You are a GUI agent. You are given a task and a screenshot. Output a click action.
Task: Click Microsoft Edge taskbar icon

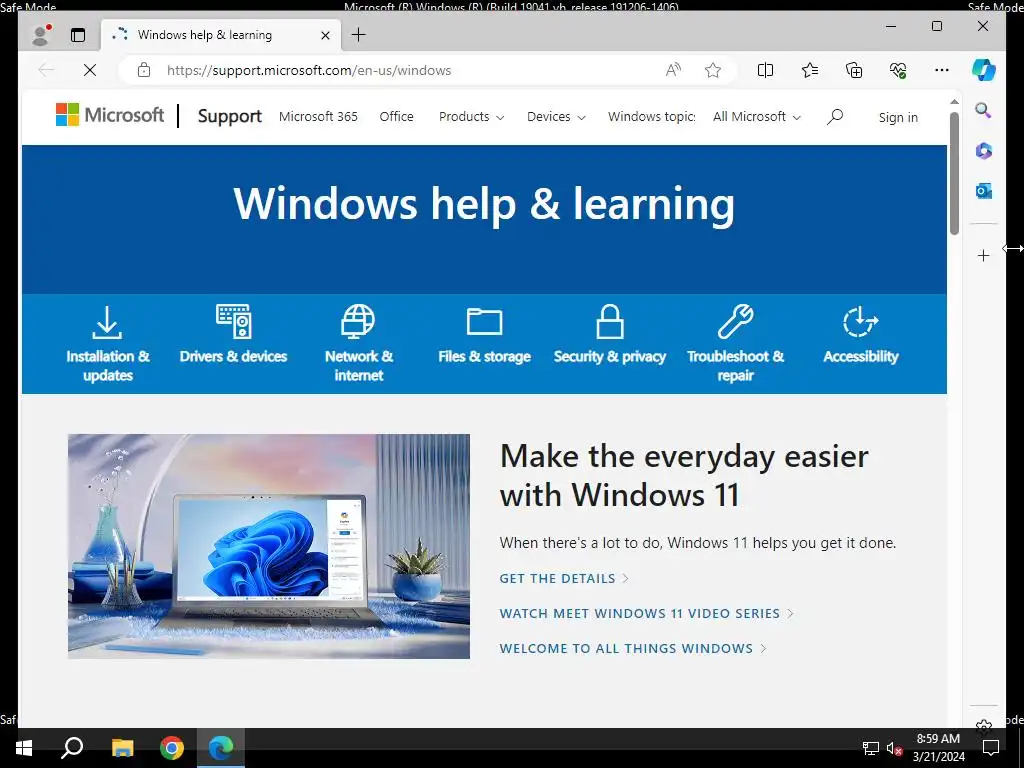[x=221, y=748]
